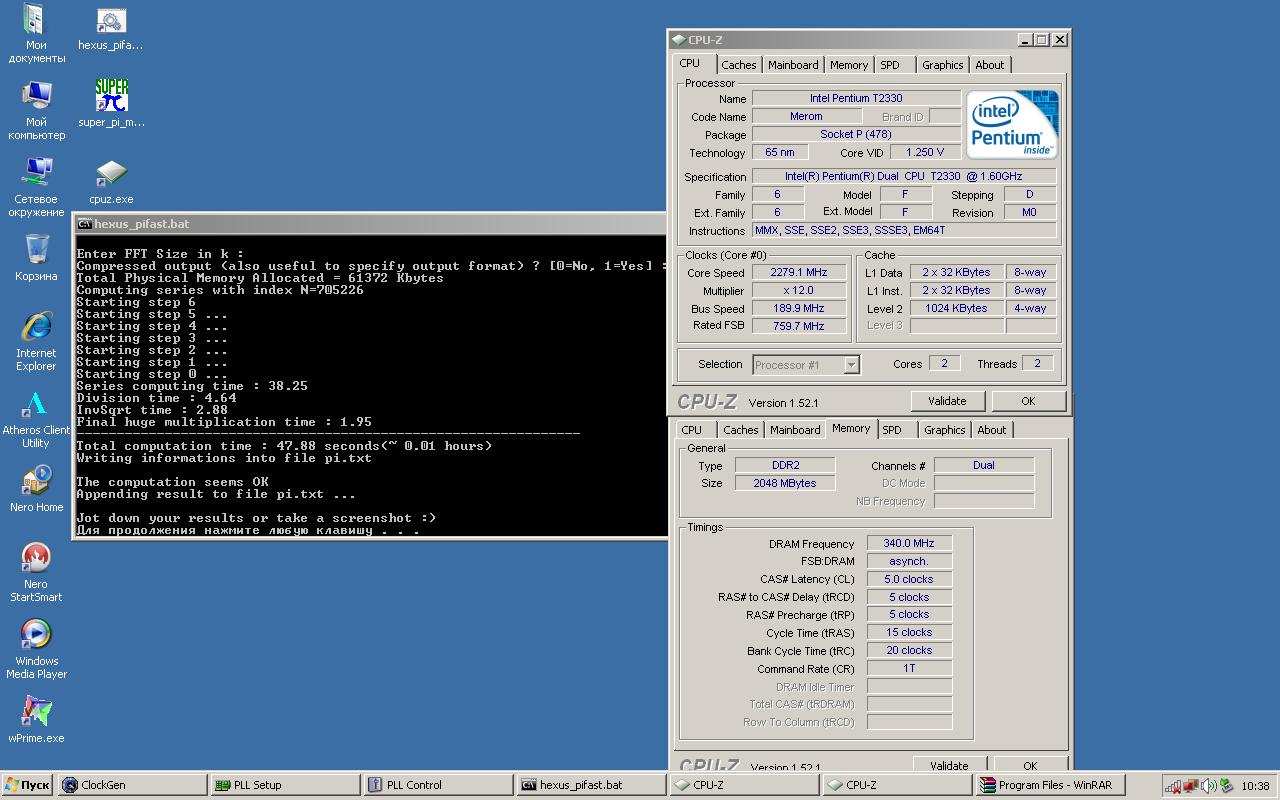Click the memory Type DDR2 value

pyautogui.click(x=785, y=465)
